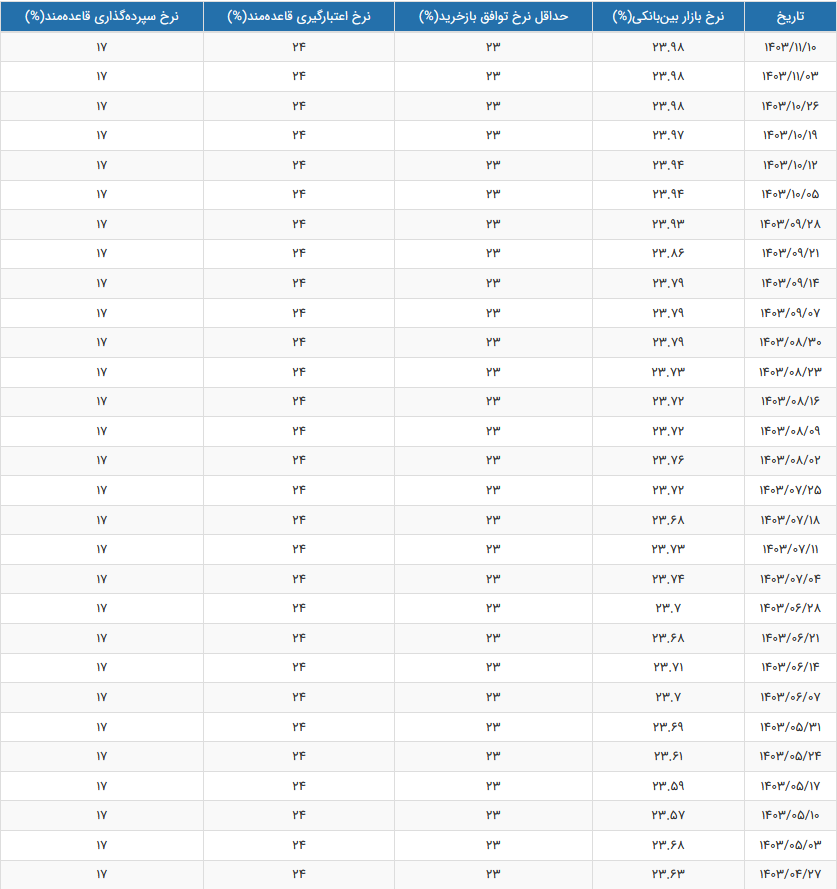Select the interbank rate value 23.74
The image size is (837, 889).
pos(668,579)
